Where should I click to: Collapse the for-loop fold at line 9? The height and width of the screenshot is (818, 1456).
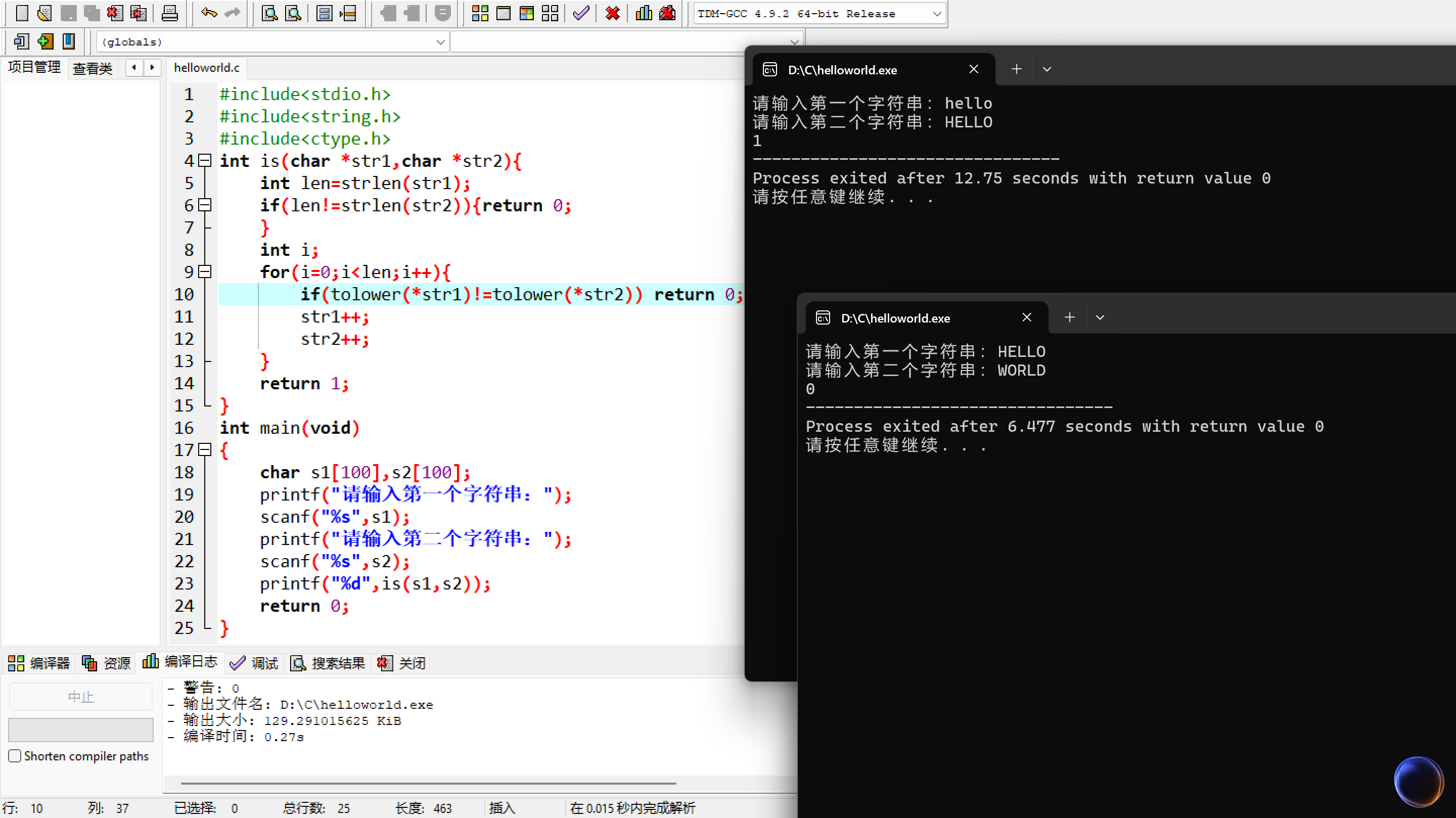(206, 272)
